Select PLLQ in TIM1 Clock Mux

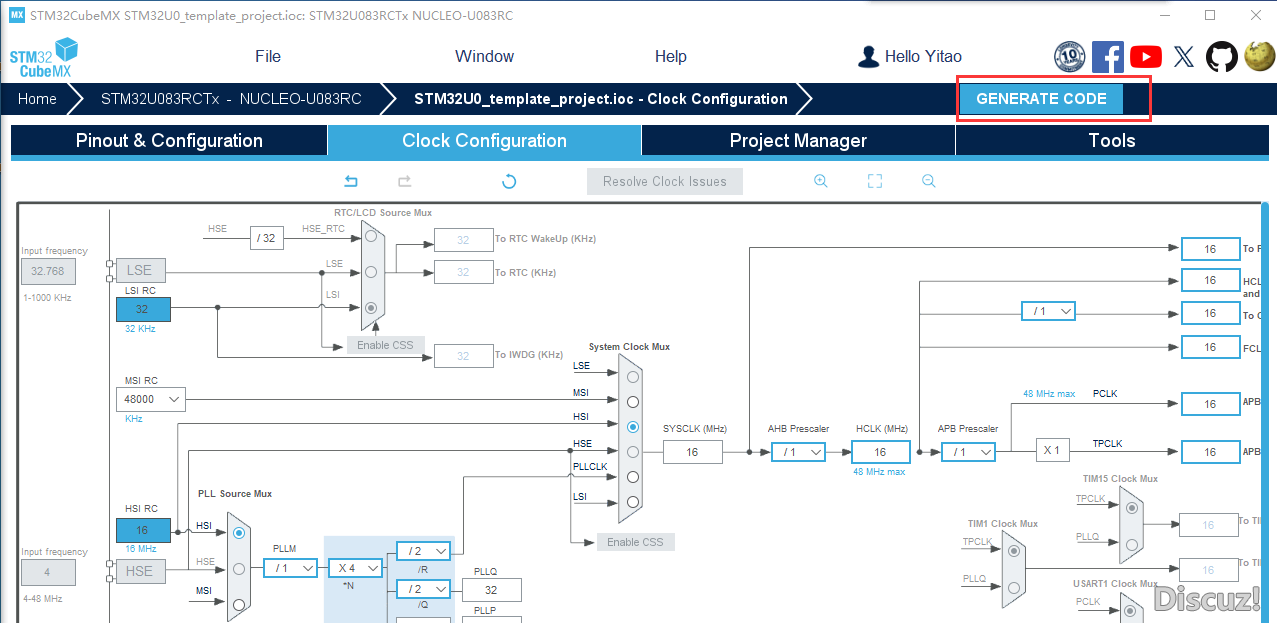click(x=1013, y=586)
